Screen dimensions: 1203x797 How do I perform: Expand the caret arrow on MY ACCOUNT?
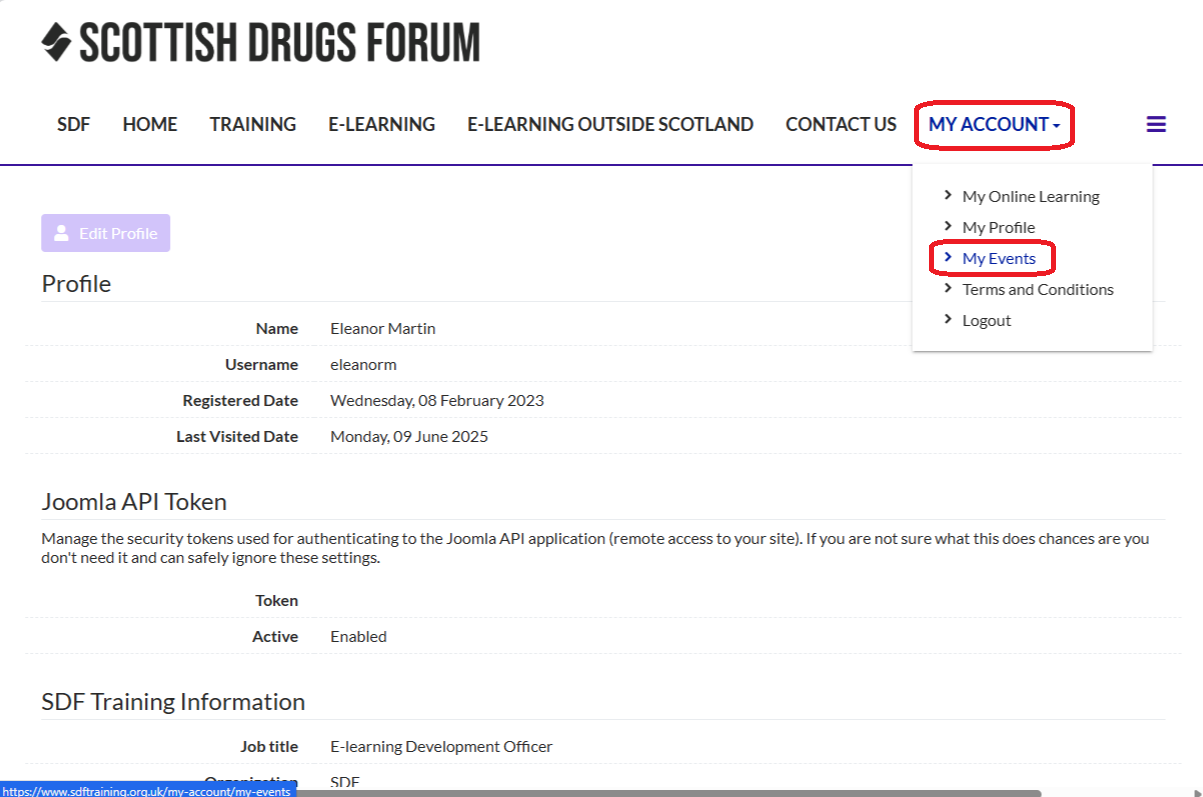pyautogui.click(x=1055, y=124)
